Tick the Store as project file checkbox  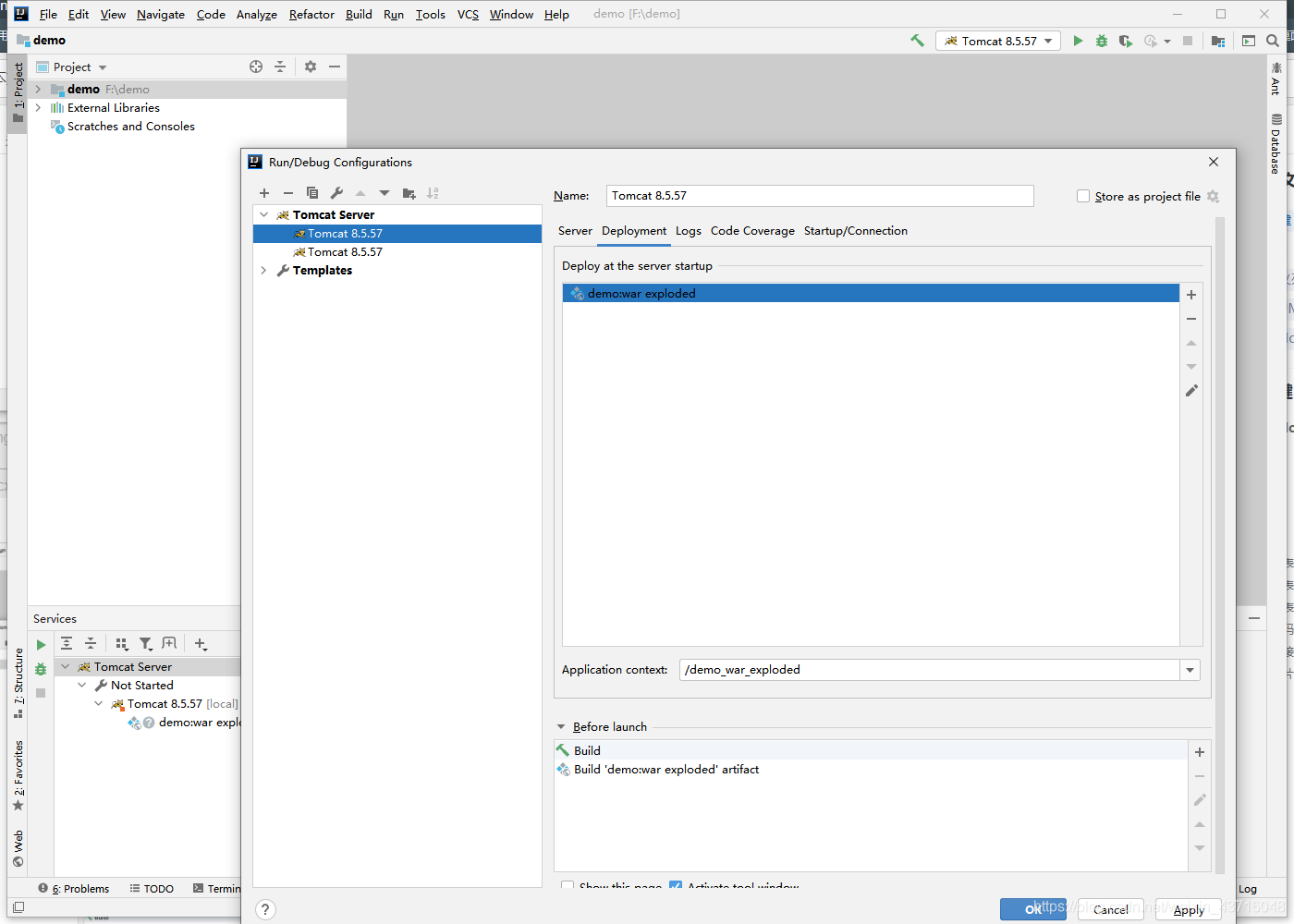click(1083, 196)
